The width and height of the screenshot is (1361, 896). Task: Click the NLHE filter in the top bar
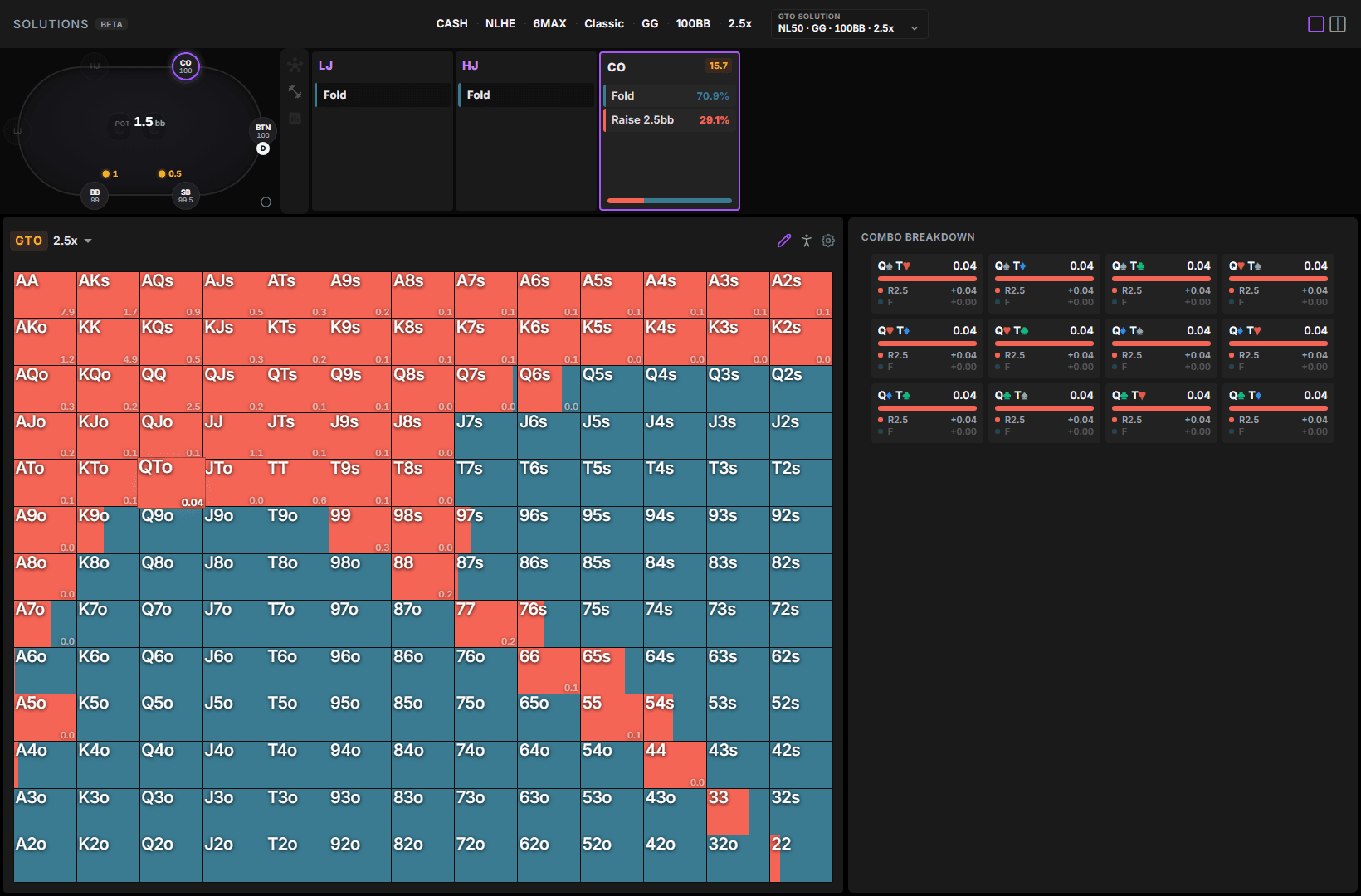pyautogui.click(x=500, y=23)
